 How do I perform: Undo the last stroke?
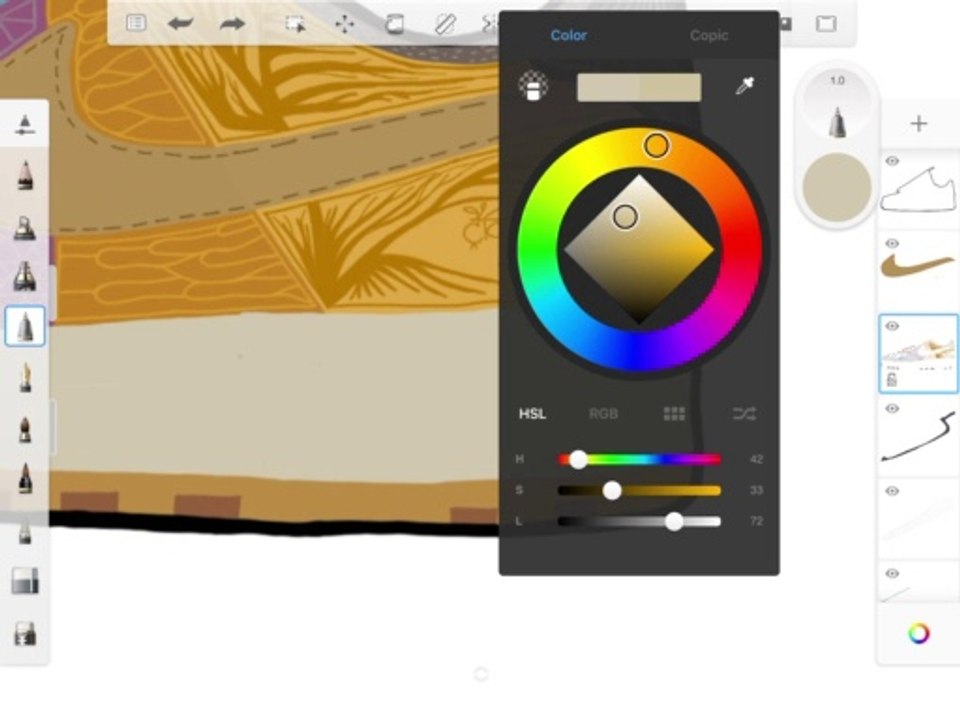click(x=181, y=24)
